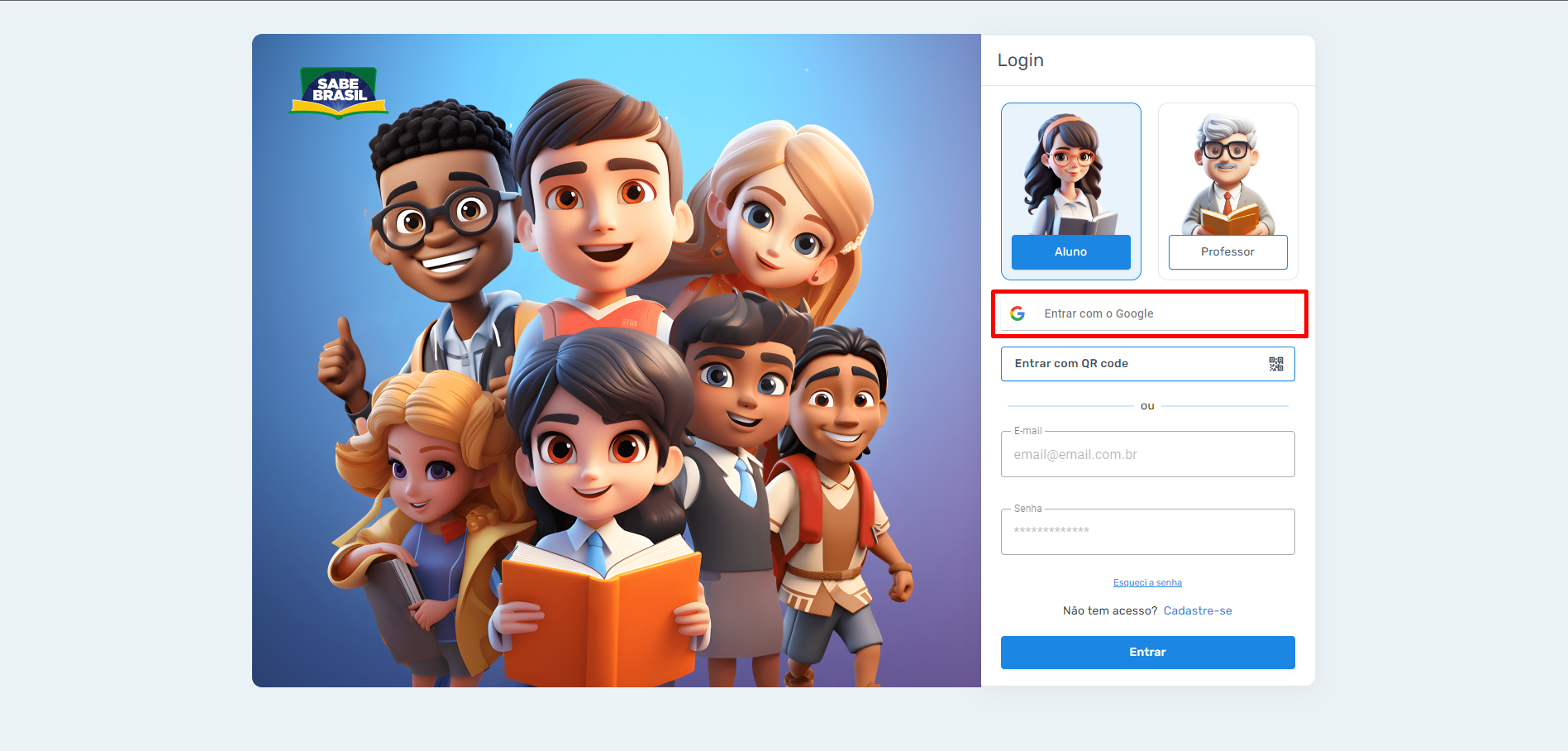This screenshot has width=1568, height=751.
Task: Focus the Senha password field
Action: pos(1148,532)
